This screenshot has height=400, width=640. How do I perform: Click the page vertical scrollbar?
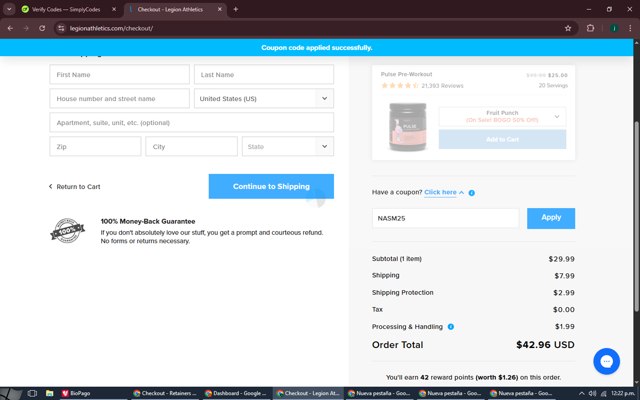(636, 216)
